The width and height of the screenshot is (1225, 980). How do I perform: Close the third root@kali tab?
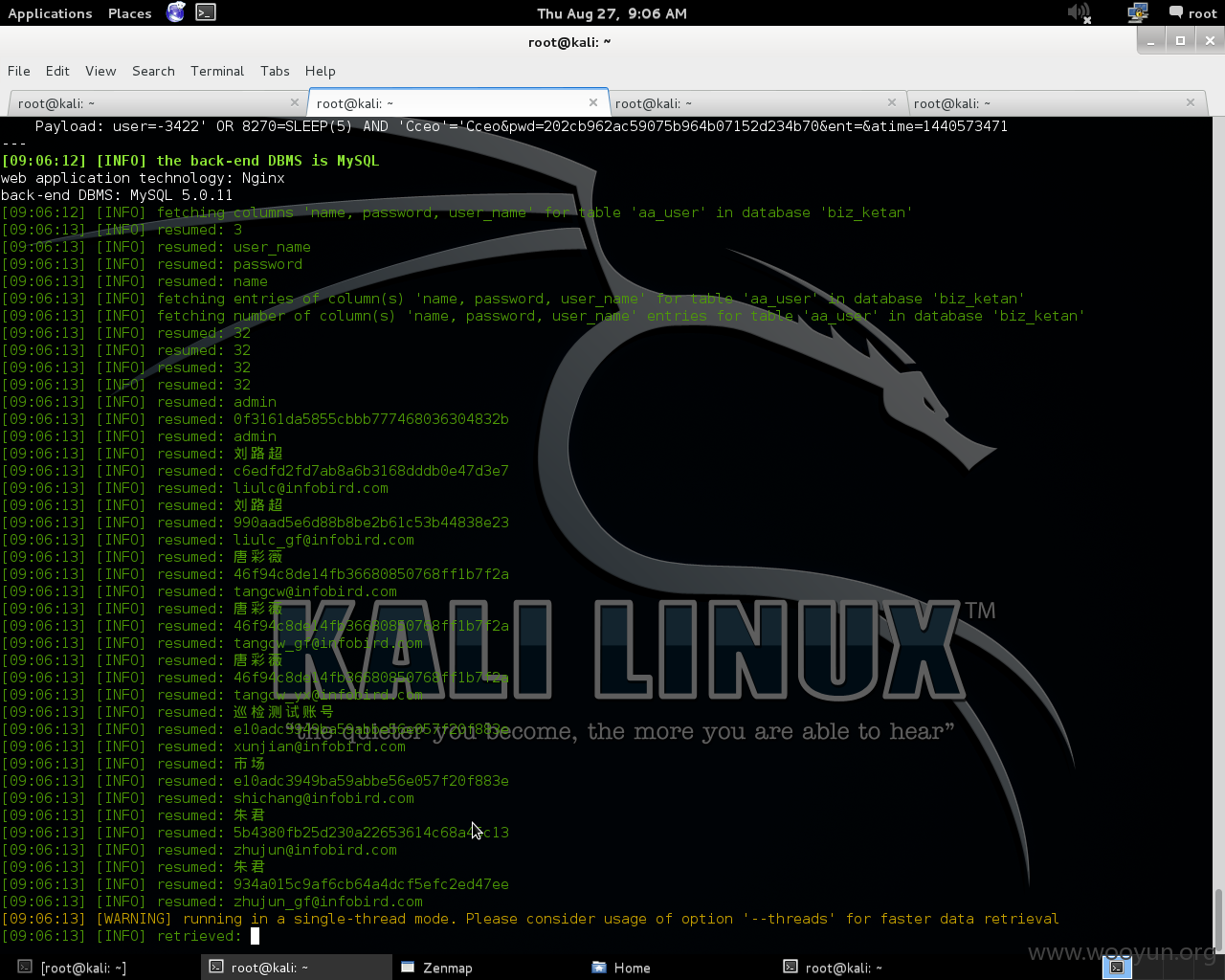pyautogui.click(x=892, y=102)
